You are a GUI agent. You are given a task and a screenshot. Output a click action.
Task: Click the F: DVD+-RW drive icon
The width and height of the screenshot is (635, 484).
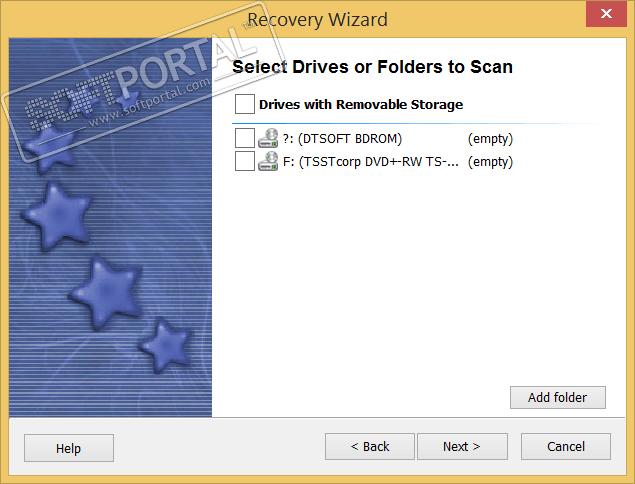[268, 161]
